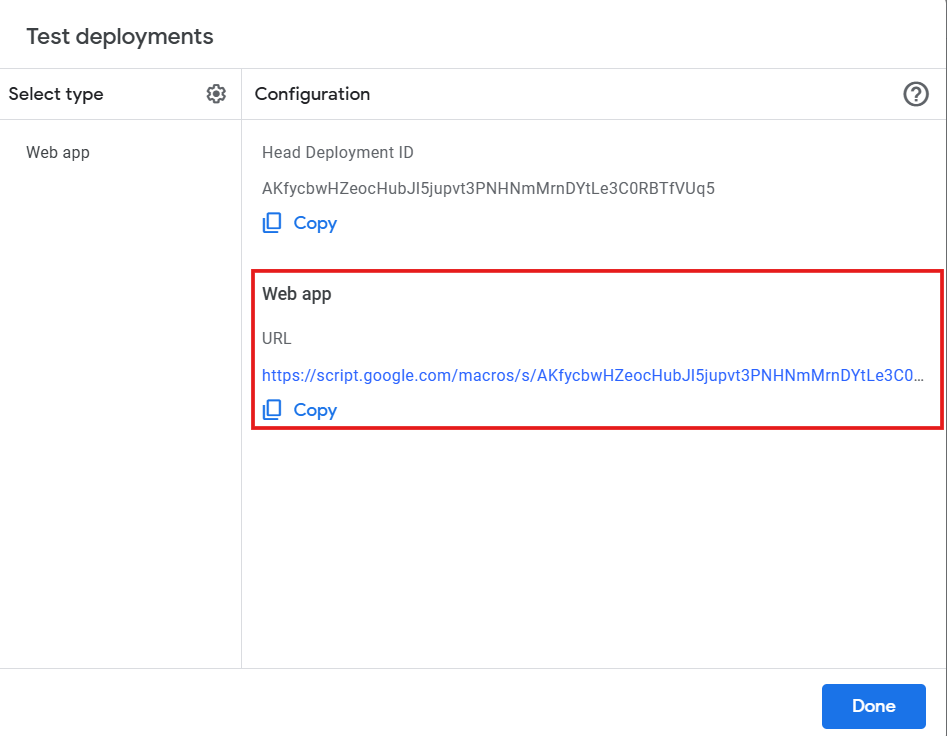Open help via the question mark icon
Viewport: 947px width, 736px height.
coord(915,94)
